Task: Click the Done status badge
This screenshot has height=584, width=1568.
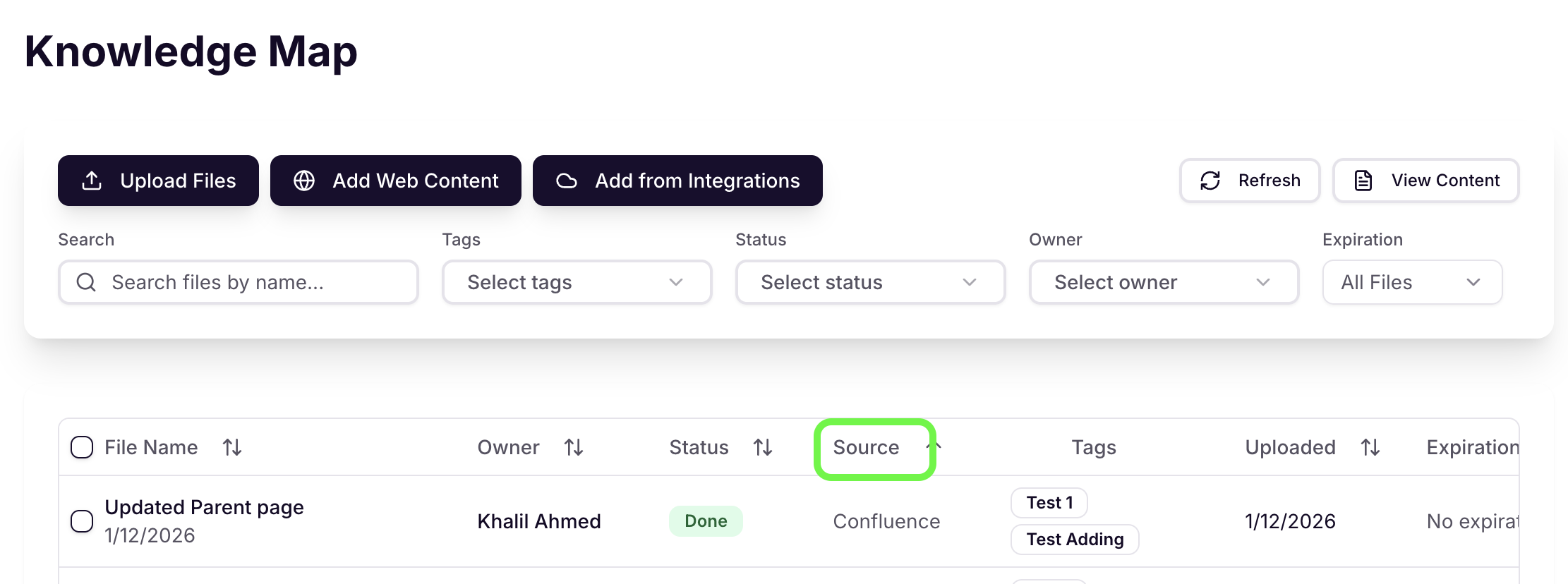Action: (x=706, y=521)
